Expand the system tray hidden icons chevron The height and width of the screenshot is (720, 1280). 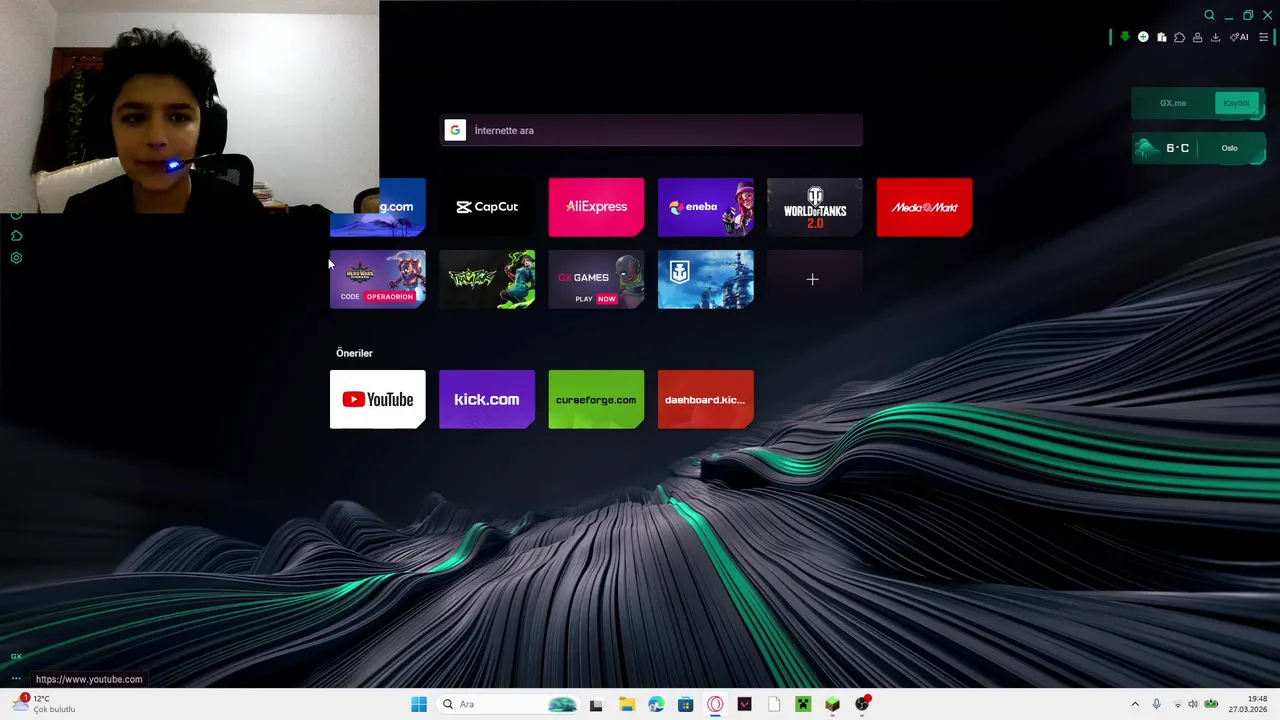tap(1135, 704)
